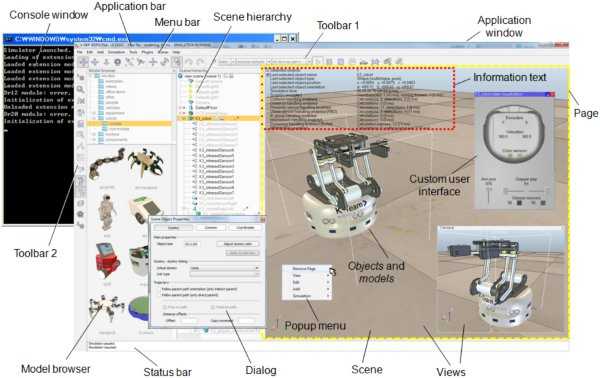Click the highlighted tool icon left of undo
600x378 pixels.
176,62
